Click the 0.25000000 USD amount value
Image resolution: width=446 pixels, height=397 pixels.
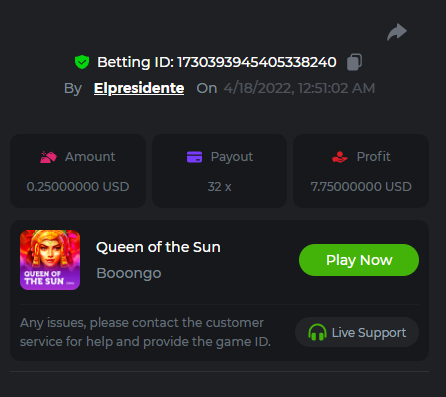pyautogui.click(x=78, y=187)
